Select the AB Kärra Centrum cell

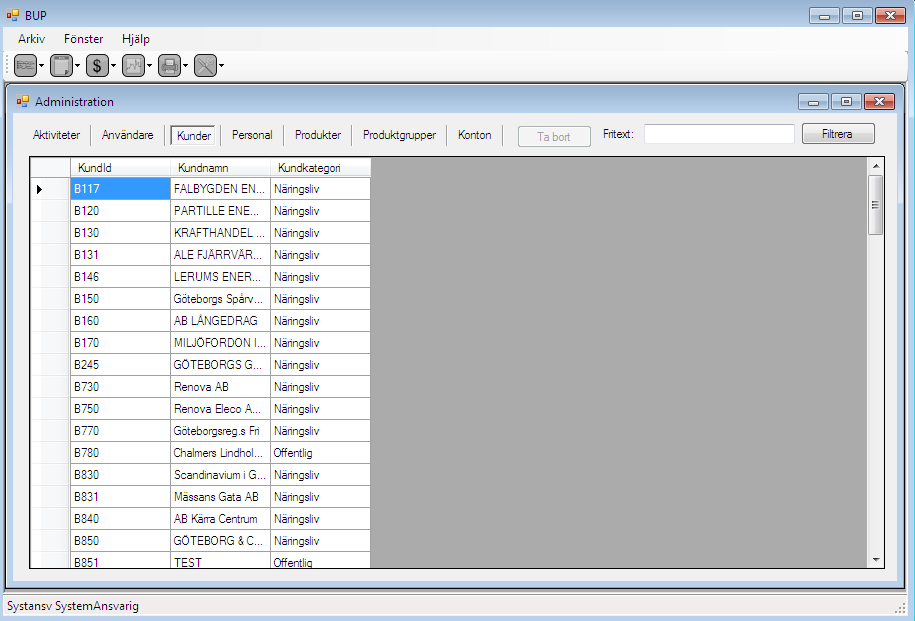point(220,519)
